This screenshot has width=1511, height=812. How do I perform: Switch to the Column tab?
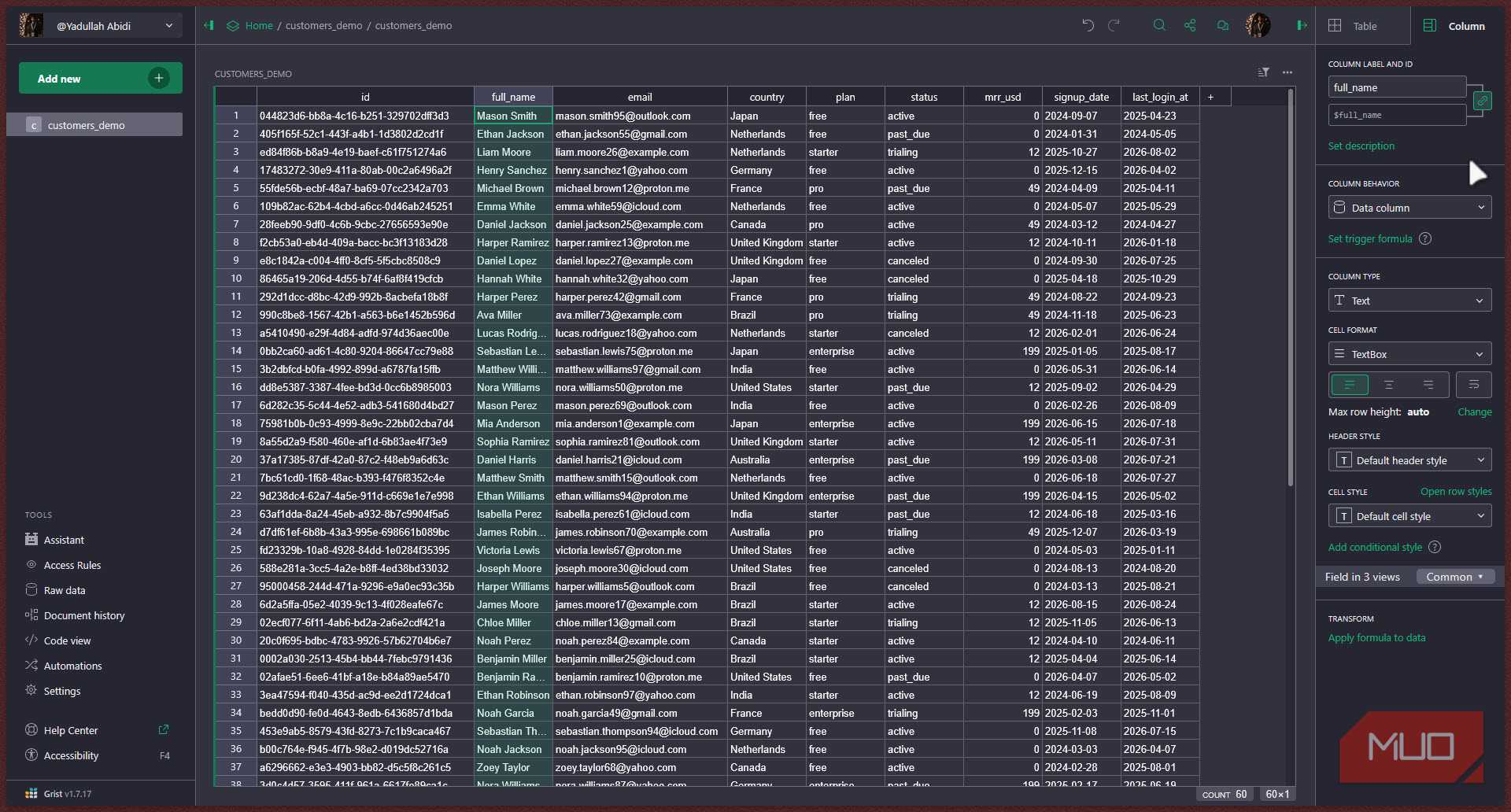(1457, 26)
